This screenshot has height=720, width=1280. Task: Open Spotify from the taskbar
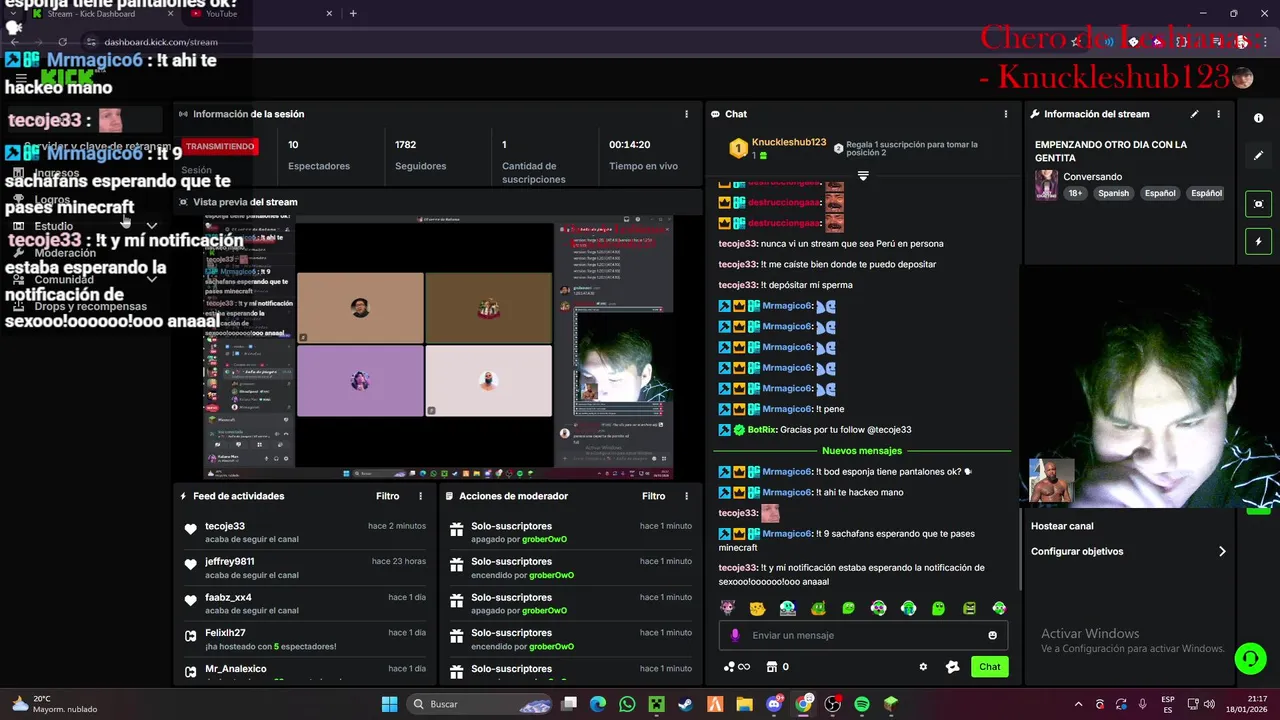click(862, 704)
